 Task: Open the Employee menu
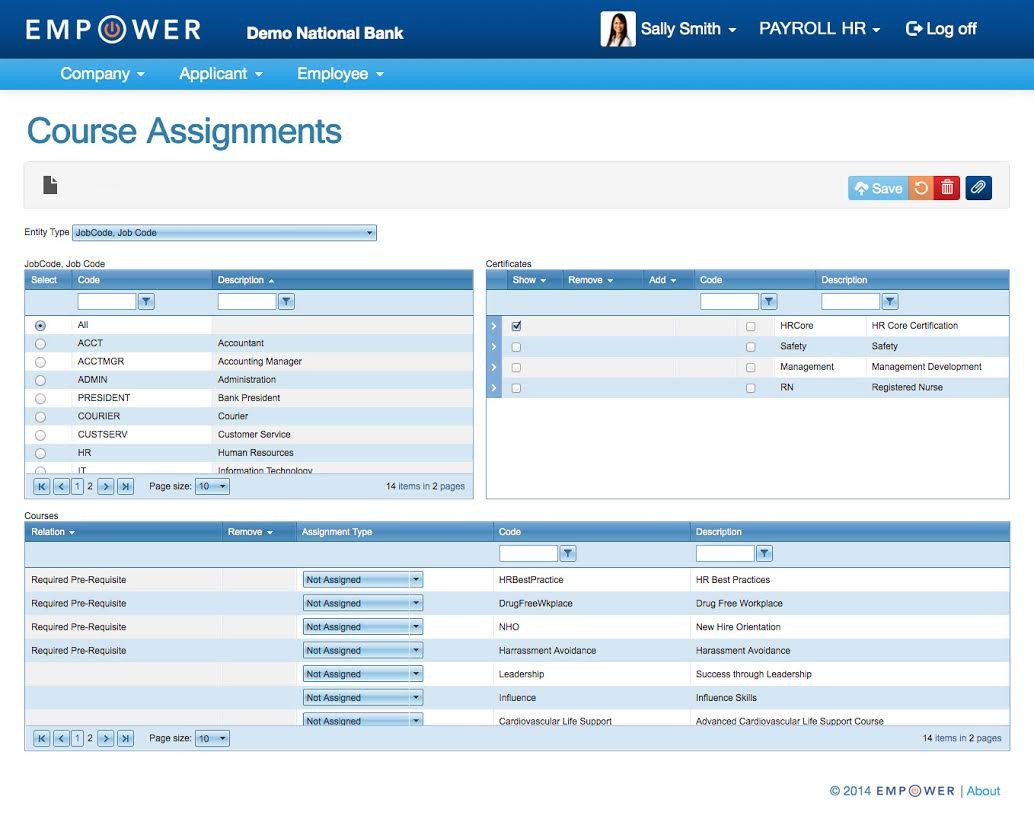coord(340,74)
